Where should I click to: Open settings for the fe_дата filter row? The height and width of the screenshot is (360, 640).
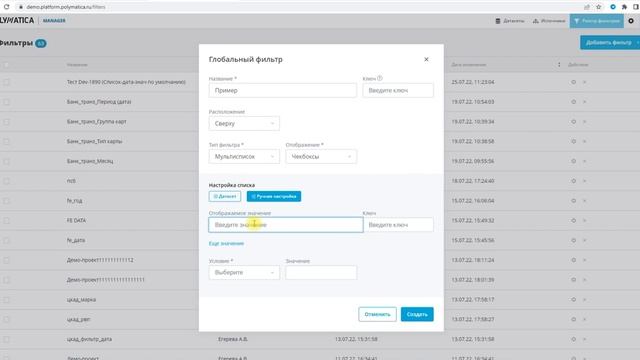click(573, 240)
